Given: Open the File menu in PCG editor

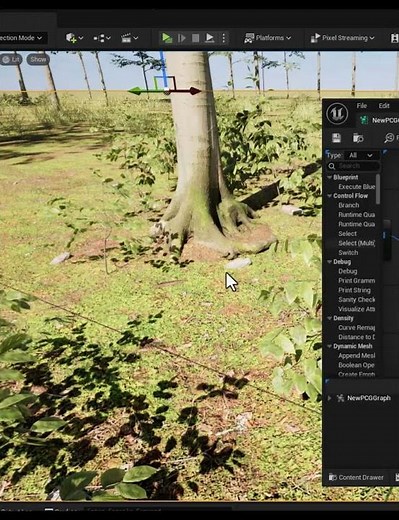Looking at the screenshot, I should coord(362,106).
